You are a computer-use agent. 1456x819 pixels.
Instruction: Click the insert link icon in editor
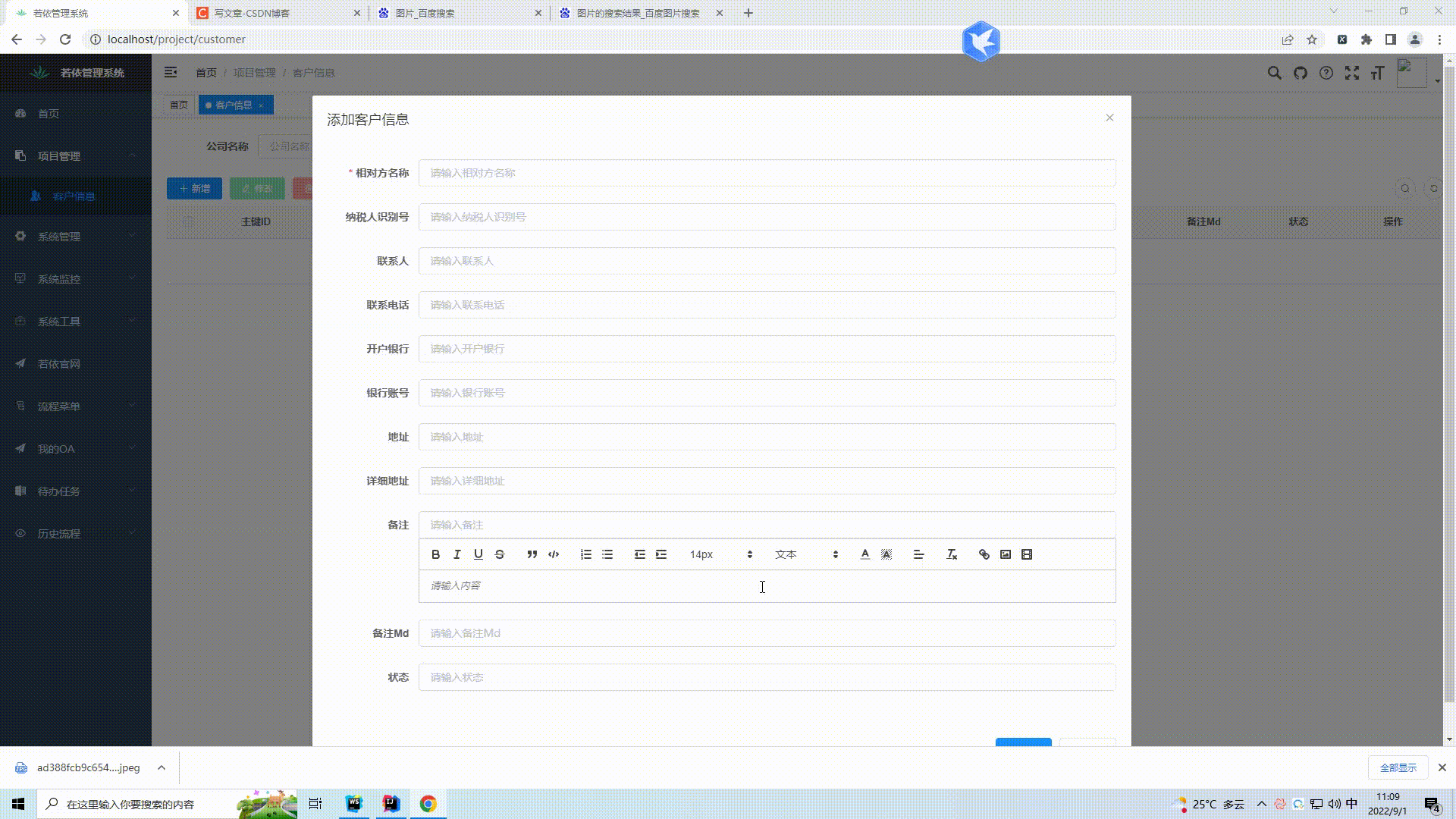(x=984, y=554)
